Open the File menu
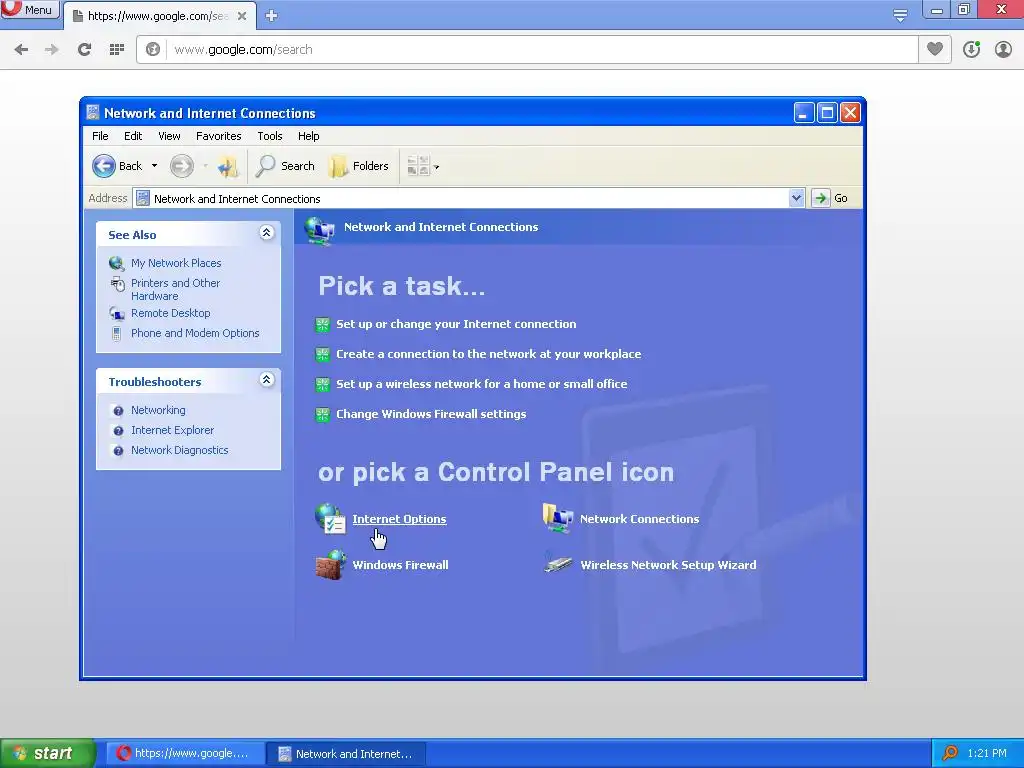Image resolution: width=1024 pixels, height=768 pixels. [100, 136]
